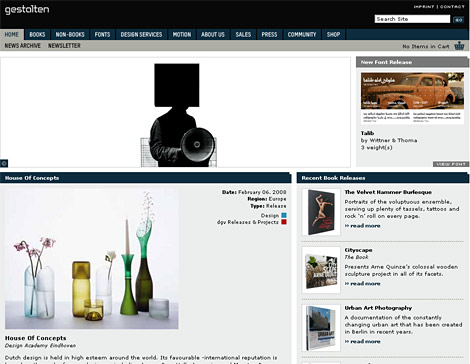
Task: Open the News Archive submenu link
Action: click(23, 46)
